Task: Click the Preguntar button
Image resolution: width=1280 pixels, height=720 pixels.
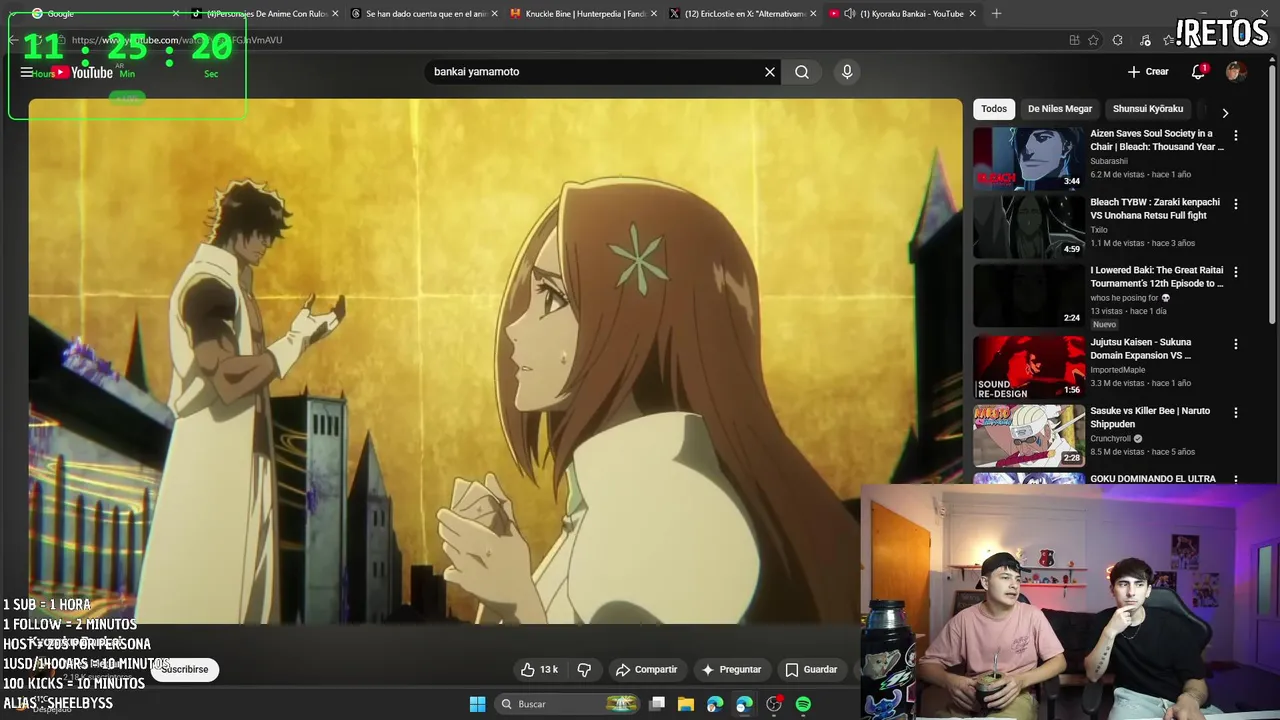Action: click(x=731, y=669)
